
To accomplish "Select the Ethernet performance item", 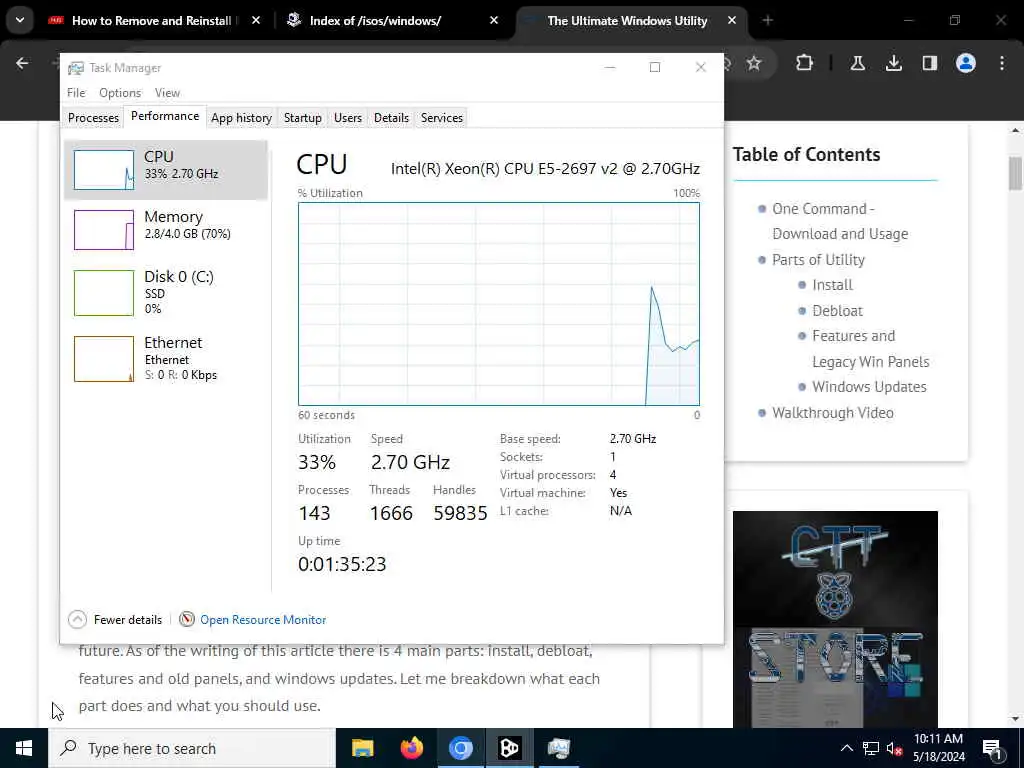I will [166, 358].
